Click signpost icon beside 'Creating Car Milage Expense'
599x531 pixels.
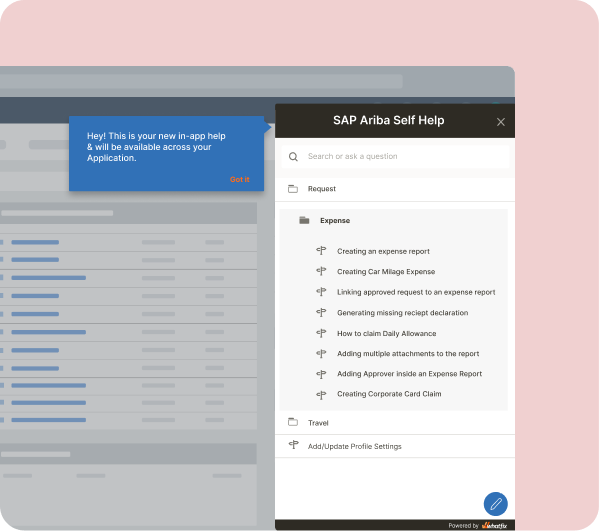click(321, 271)
